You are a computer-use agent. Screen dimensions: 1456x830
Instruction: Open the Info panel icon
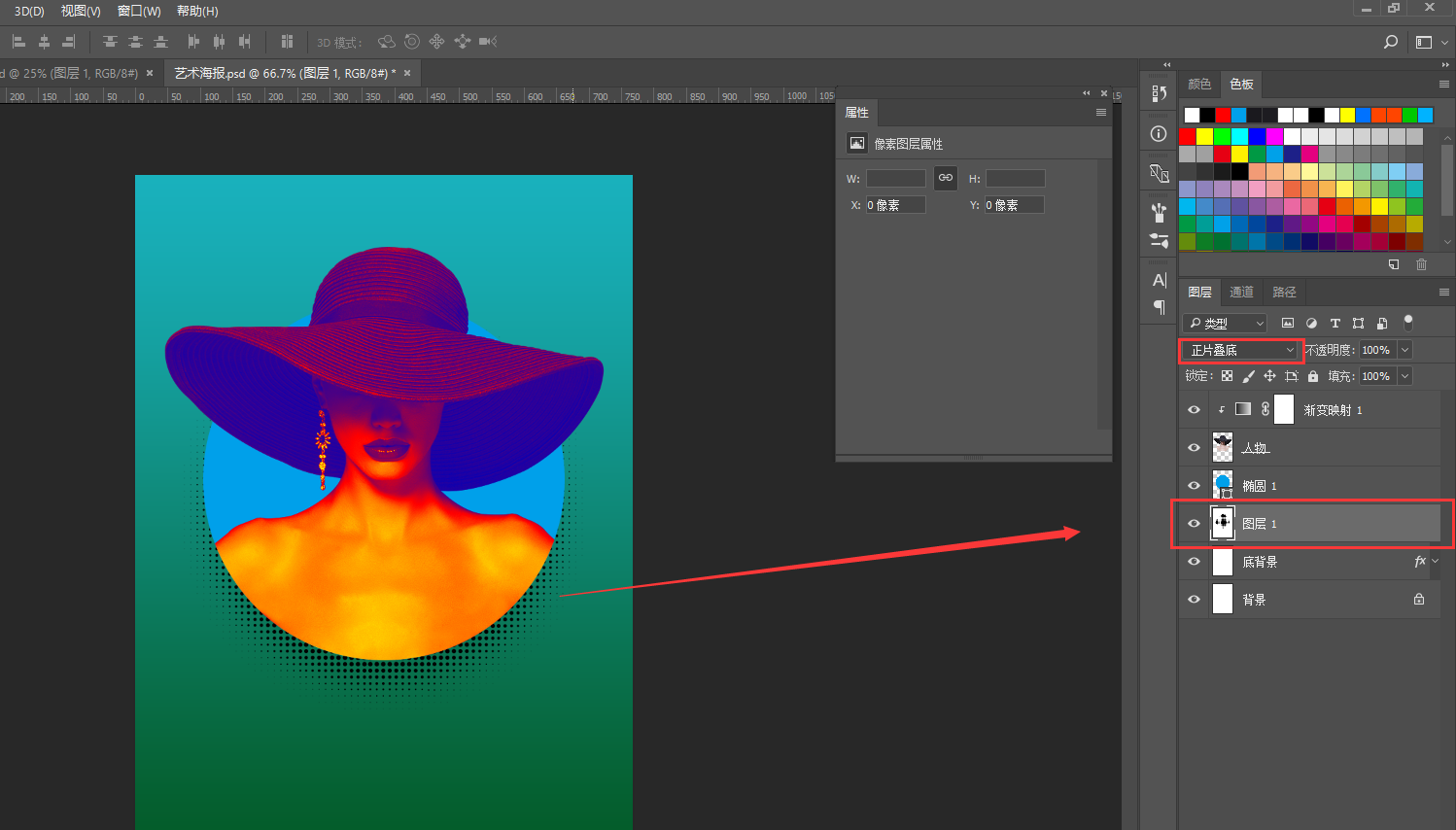(x=1159, y=134)
